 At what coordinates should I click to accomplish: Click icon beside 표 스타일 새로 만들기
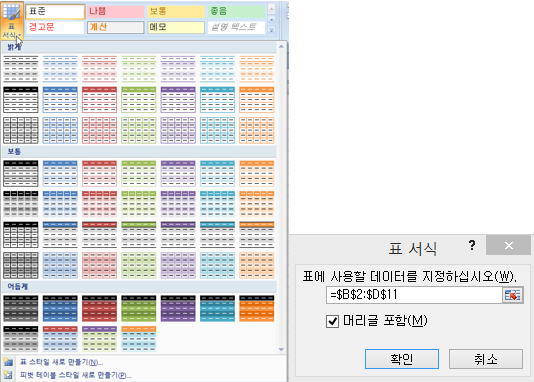[x=8, y=362]
